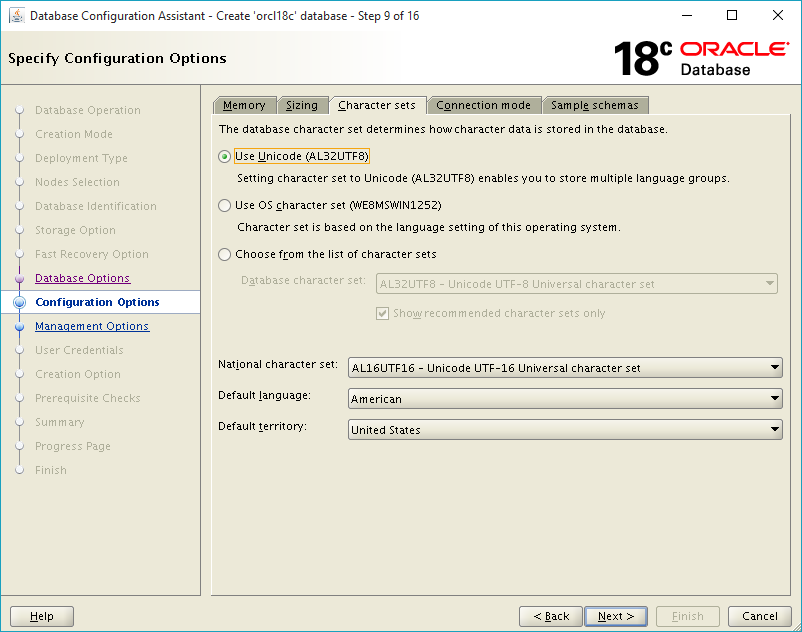
Task: Click the disabled Finish button
Action: [688, 616]
